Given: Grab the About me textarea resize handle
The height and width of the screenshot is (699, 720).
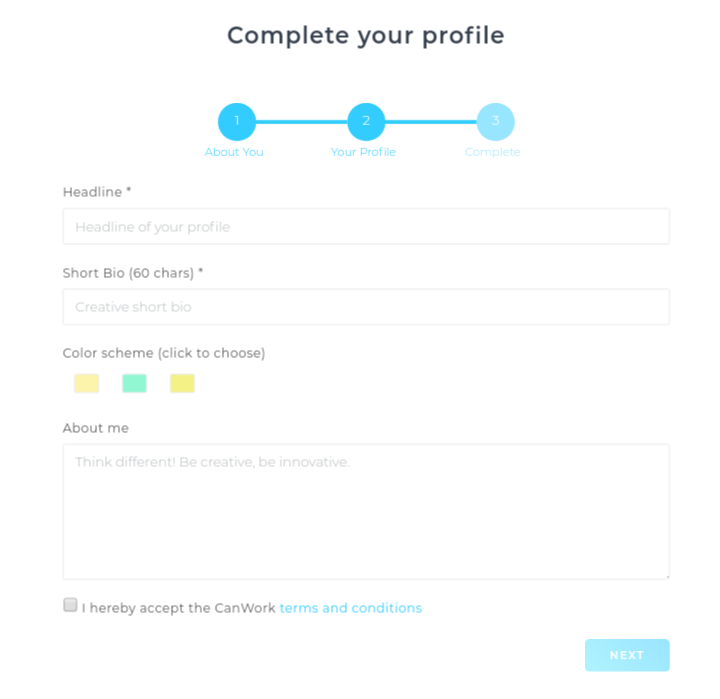Looking at the screenshot, I should [x=665, y=575].
